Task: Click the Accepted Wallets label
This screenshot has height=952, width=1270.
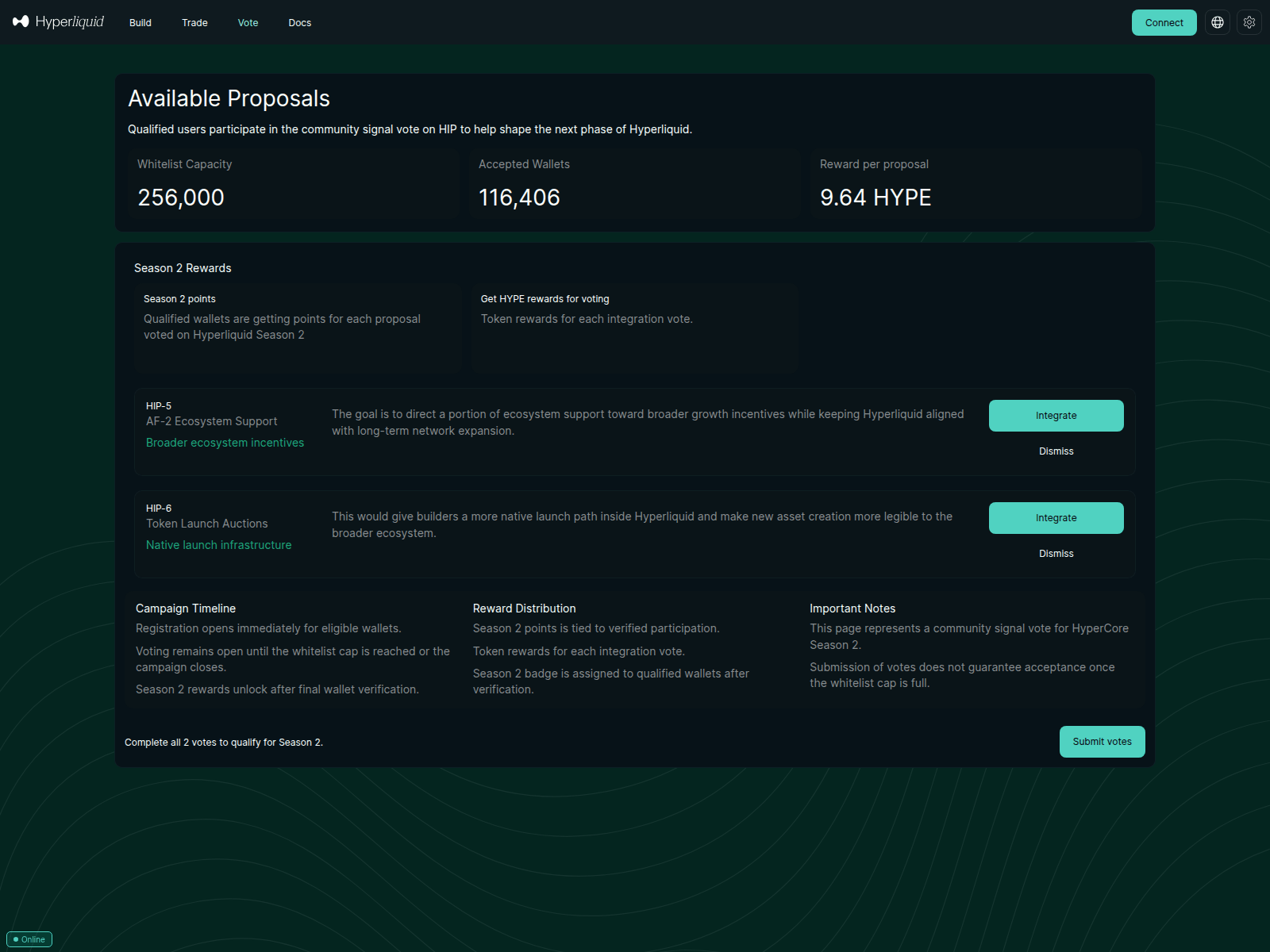Action: [524, 164]
